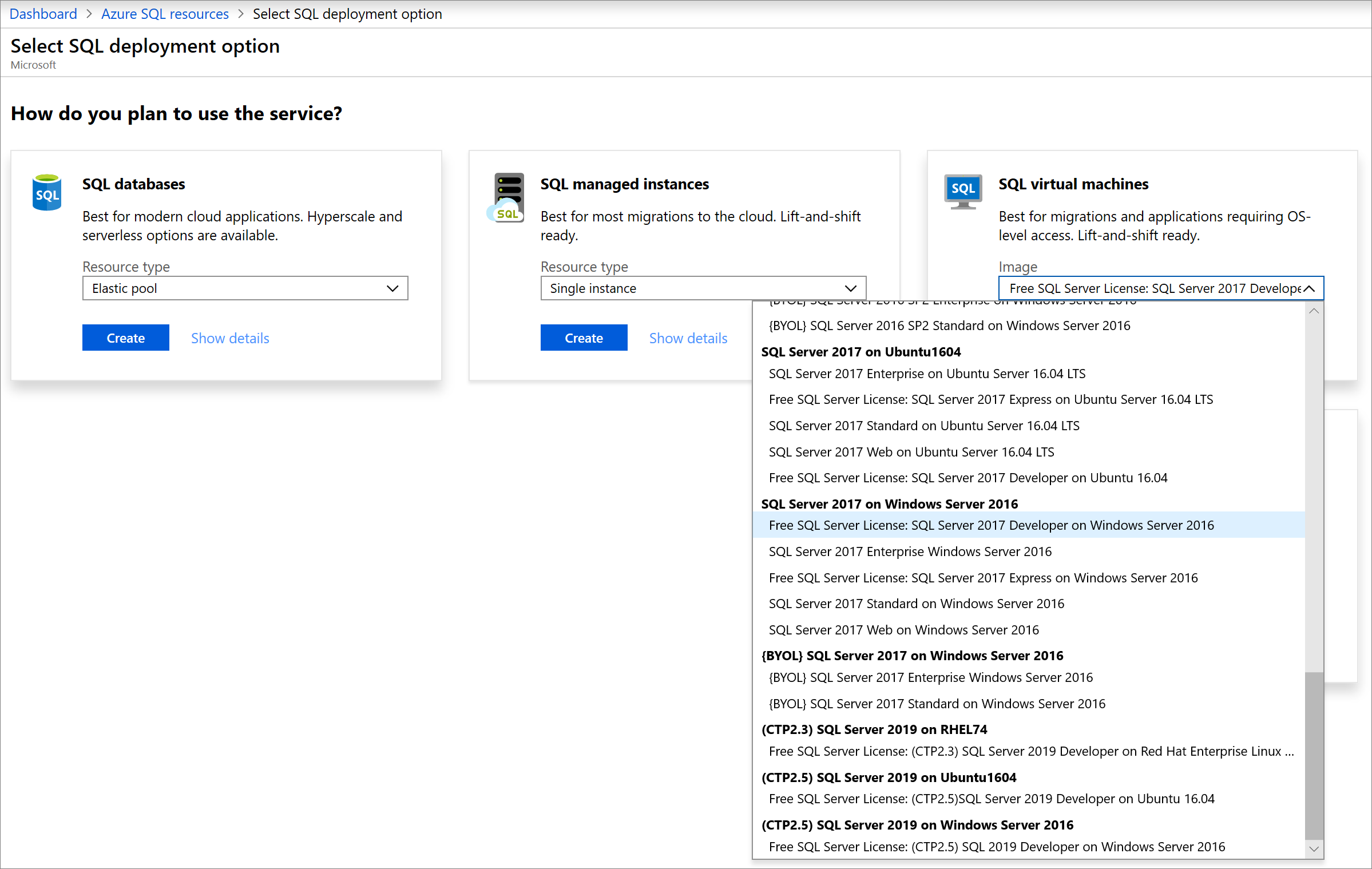Viewport: 1372px width, 869px height.
Task: Click Show details for SQL databases
Action: [229, 338]
